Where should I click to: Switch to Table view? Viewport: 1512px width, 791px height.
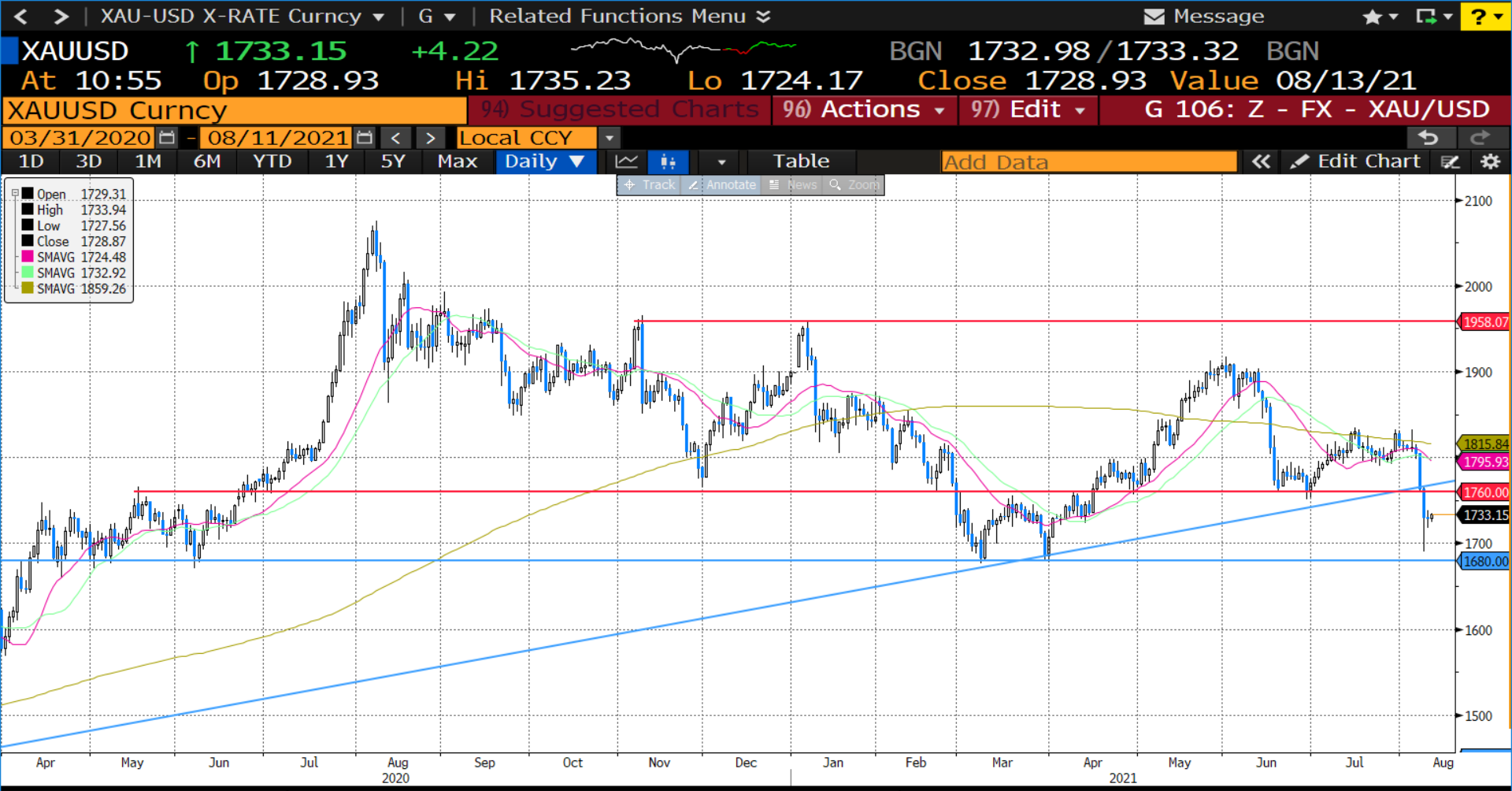[x=801, y=162]
